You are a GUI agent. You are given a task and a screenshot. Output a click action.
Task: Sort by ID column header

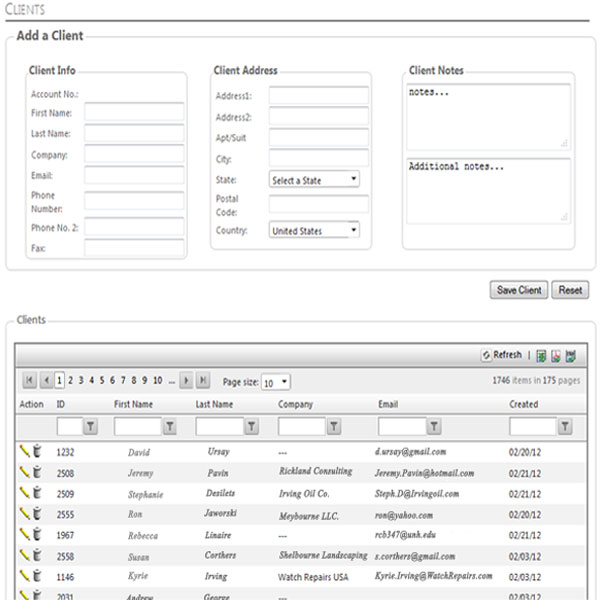pyautogui.click(x=60, y=404)
